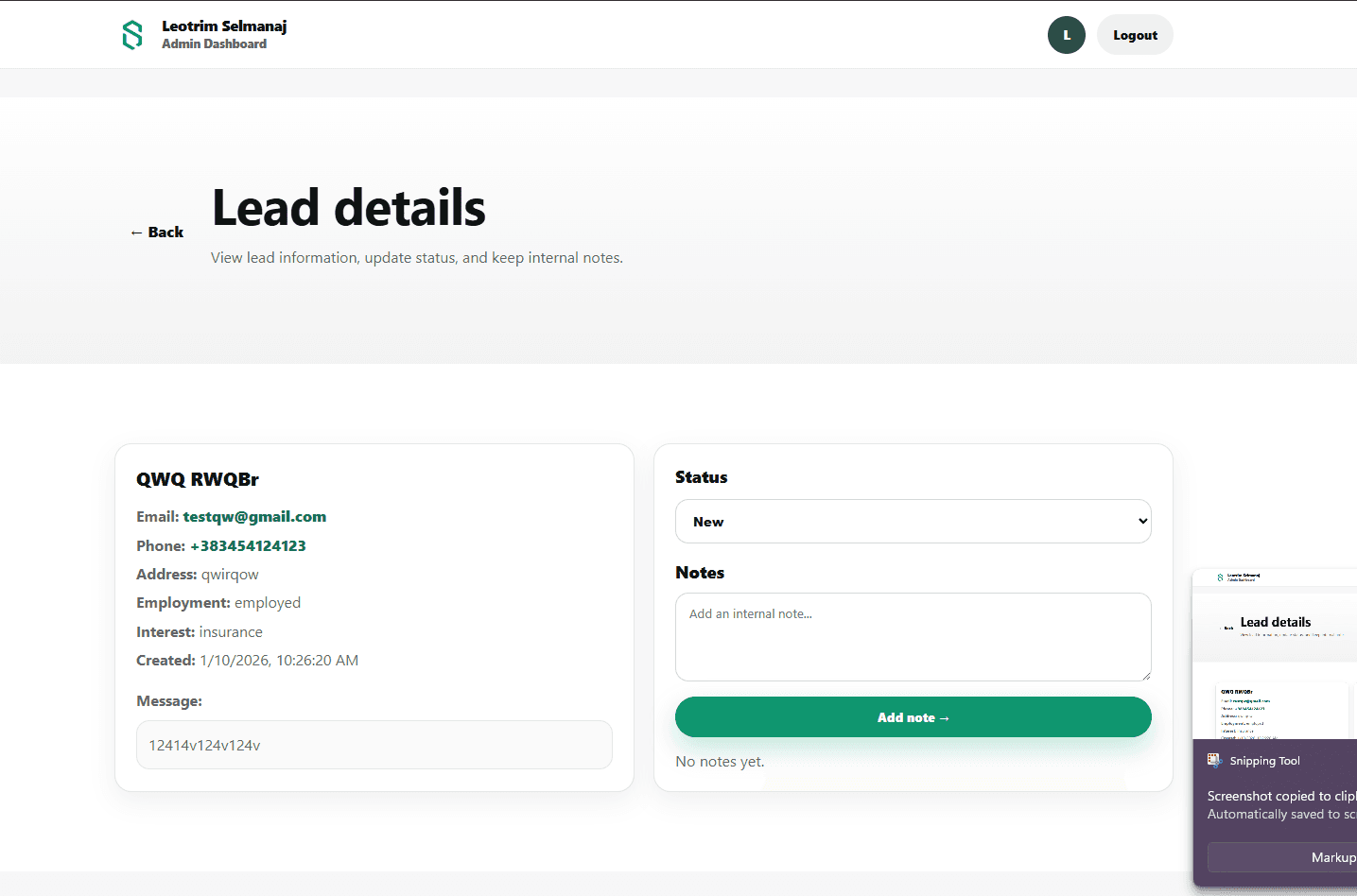Select a new value from Status combo box
Screen dimensions: 1357x896
point(913,521)
